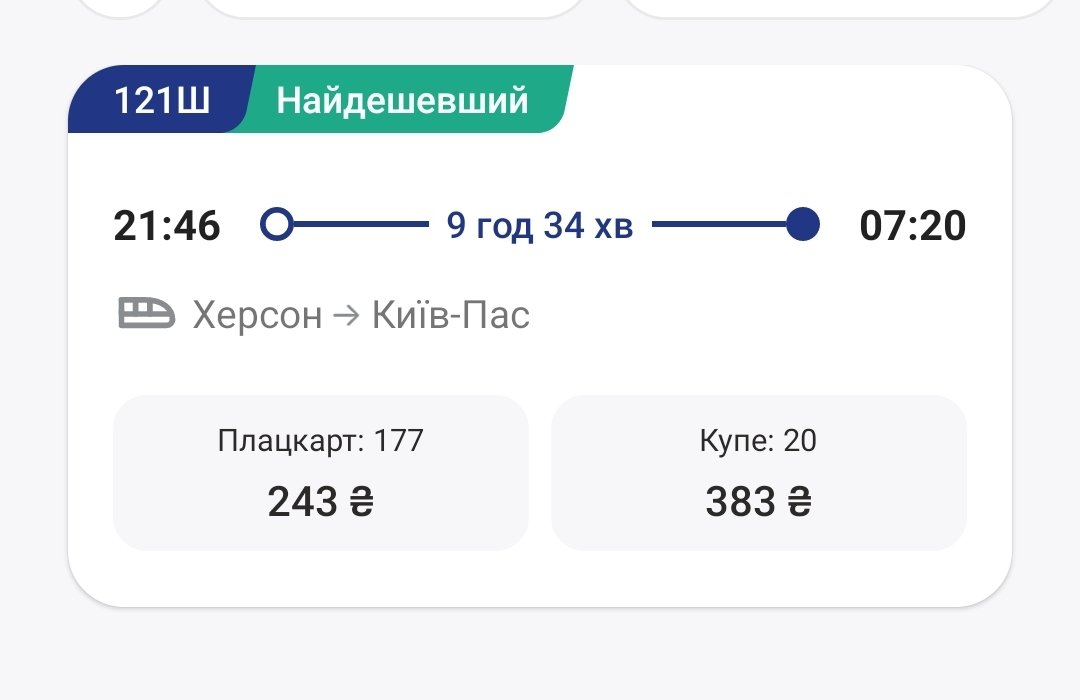Tap the Київ-Пас station name
The width and height of the screenshot is (1080, 700).
click(x=450, y=316)
